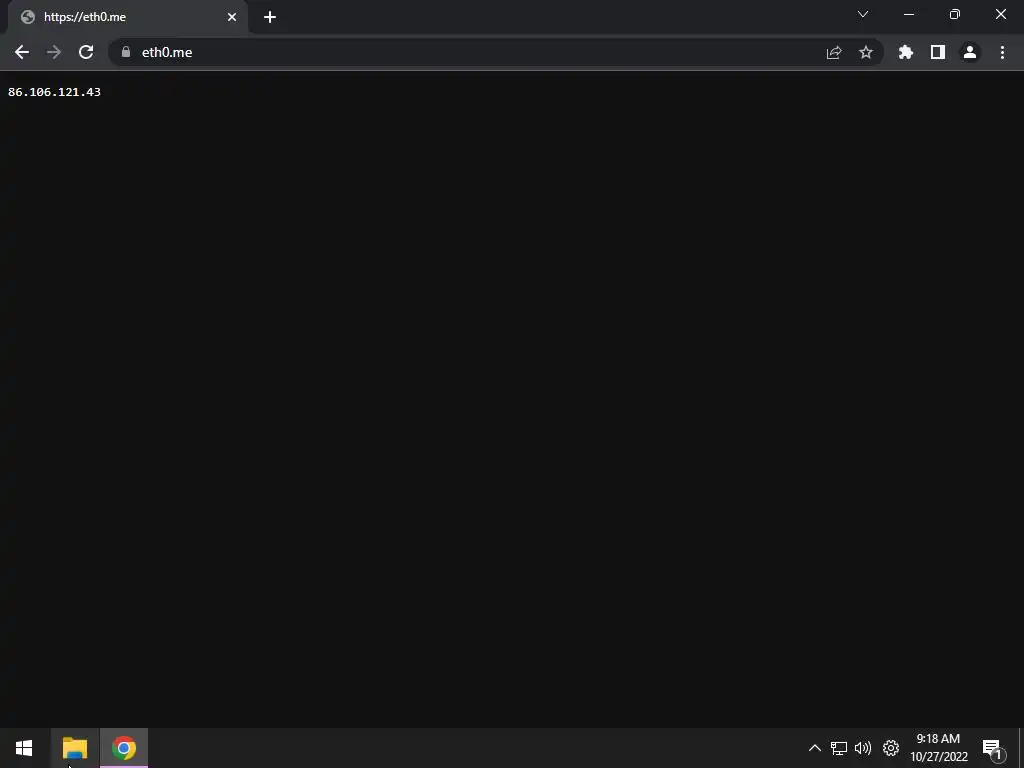Open the network status tray icon
The height and width of the screenshot is (768, 1024).
839,748
